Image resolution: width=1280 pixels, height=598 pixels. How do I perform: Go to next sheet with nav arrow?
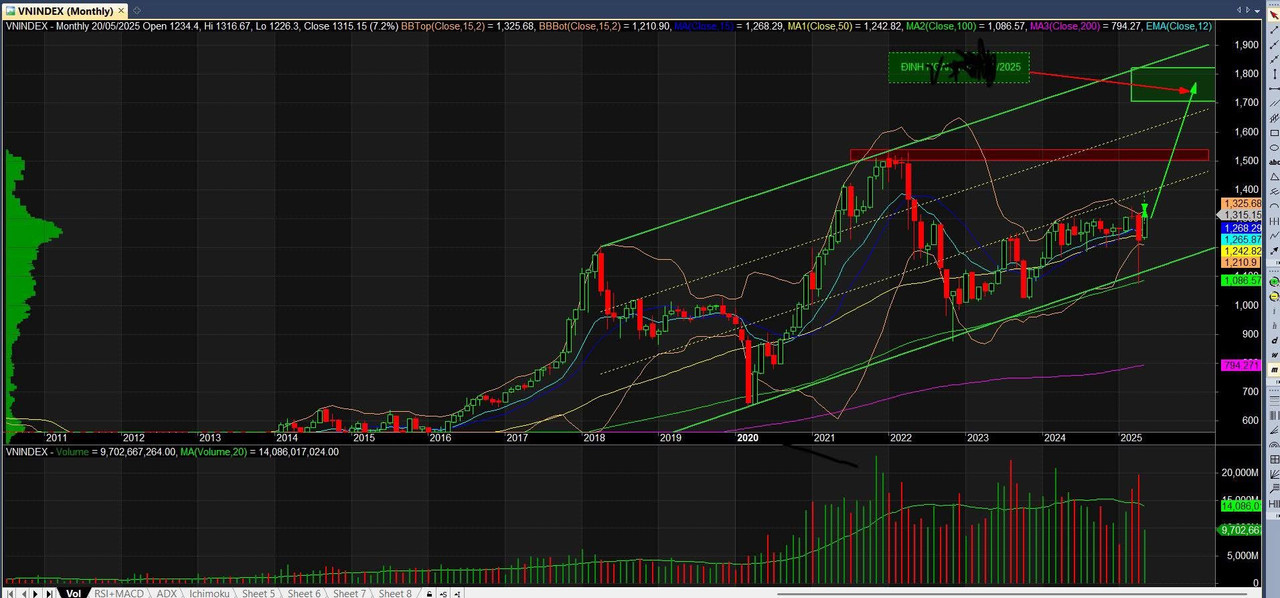pos(36,593)
